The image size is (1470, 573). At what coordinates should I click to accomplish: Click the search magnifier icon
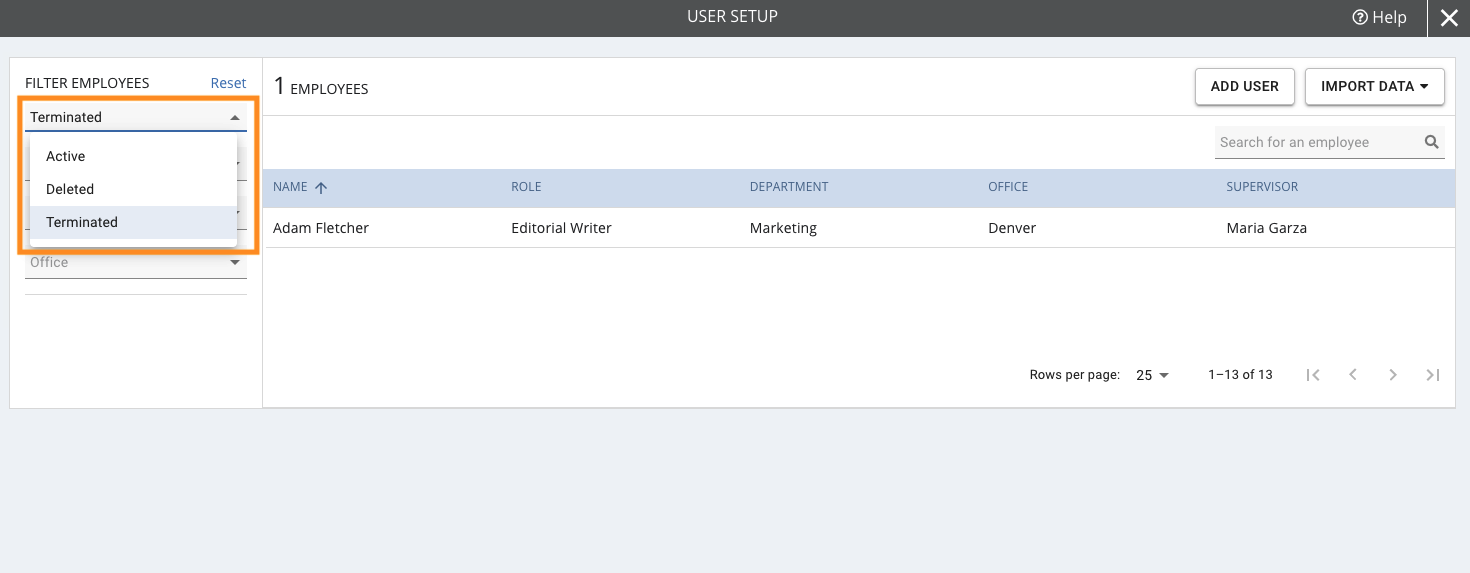(x=1432, y=142)
